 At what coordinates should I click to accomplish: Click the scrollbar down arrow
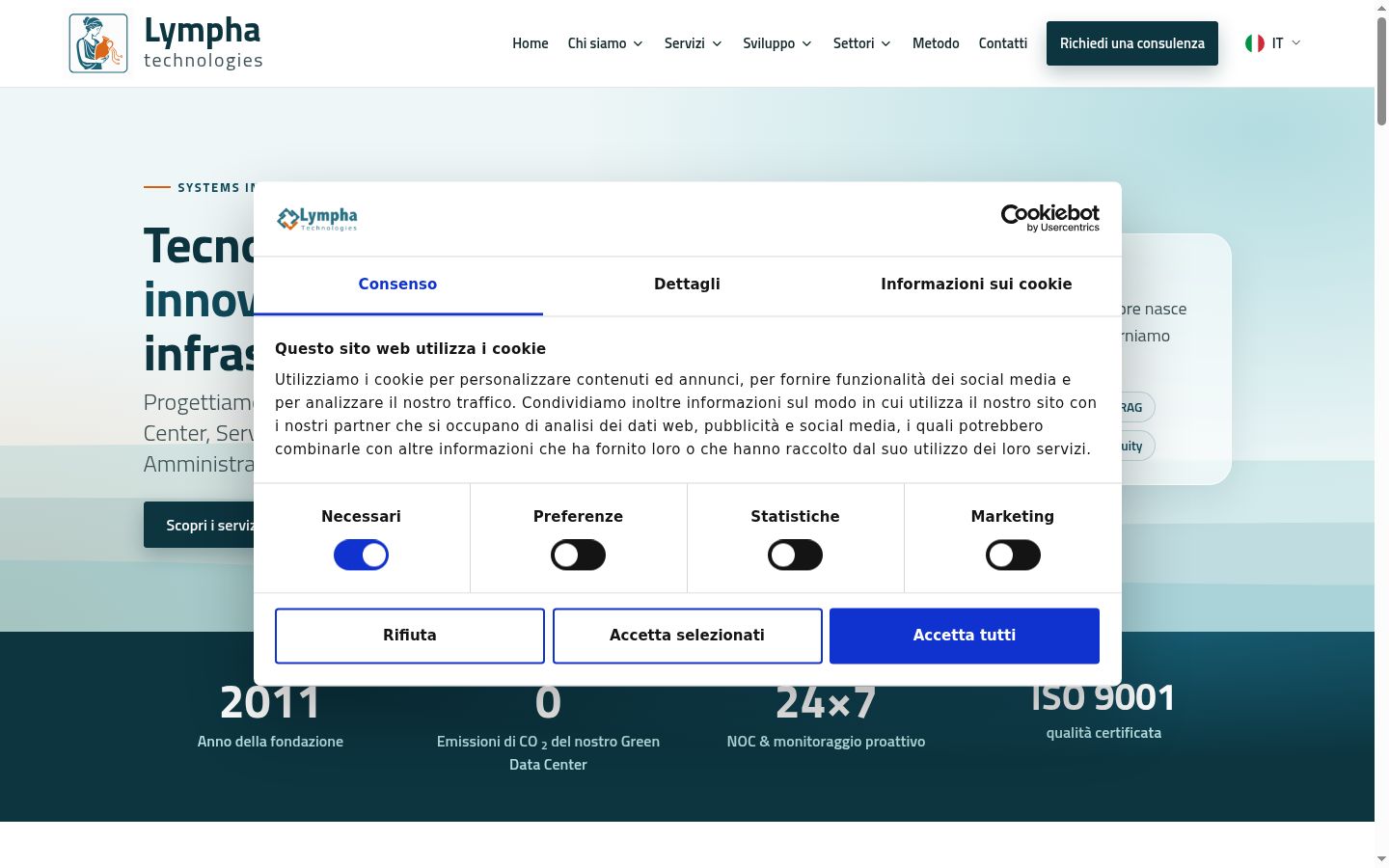1381,858
